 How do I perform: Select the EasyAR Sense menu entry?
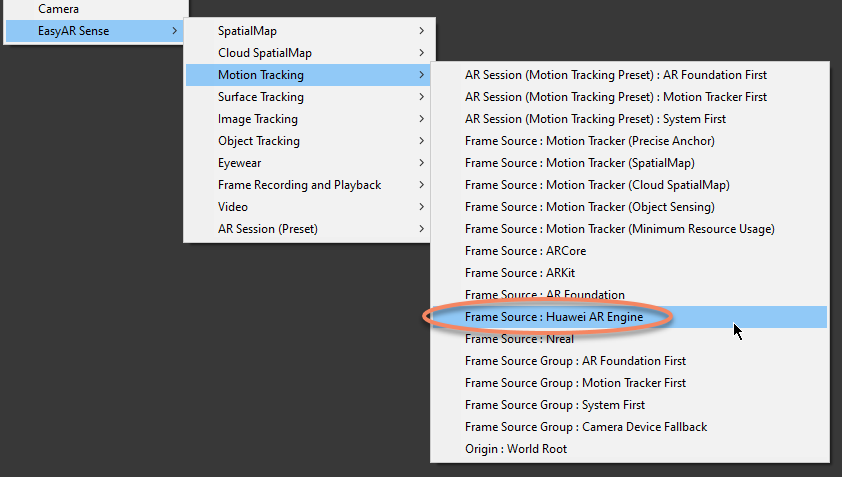[95, 31]
